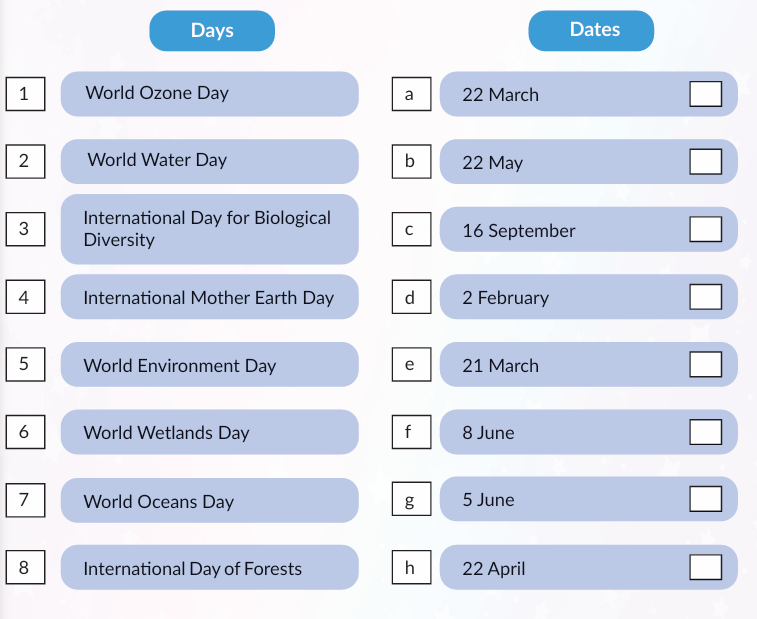Viewport: 757px width, 619px height.
Task: Click the International Day of Forests item
Action: click(209, 568)
